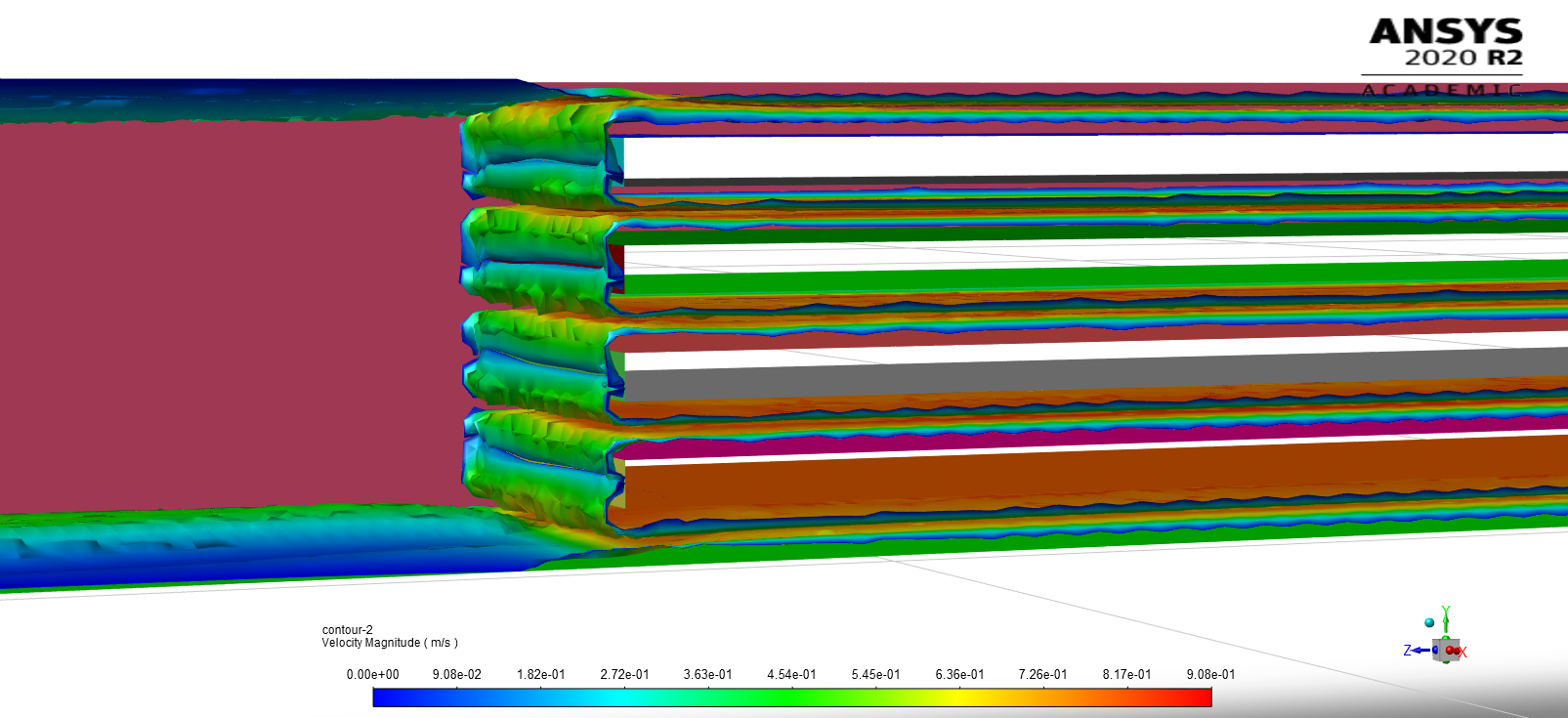Click the ACADEMIC watermark text under logo
Image resolution: width=1568 pixels, height=718 pixels.
tap(1441, 90)
